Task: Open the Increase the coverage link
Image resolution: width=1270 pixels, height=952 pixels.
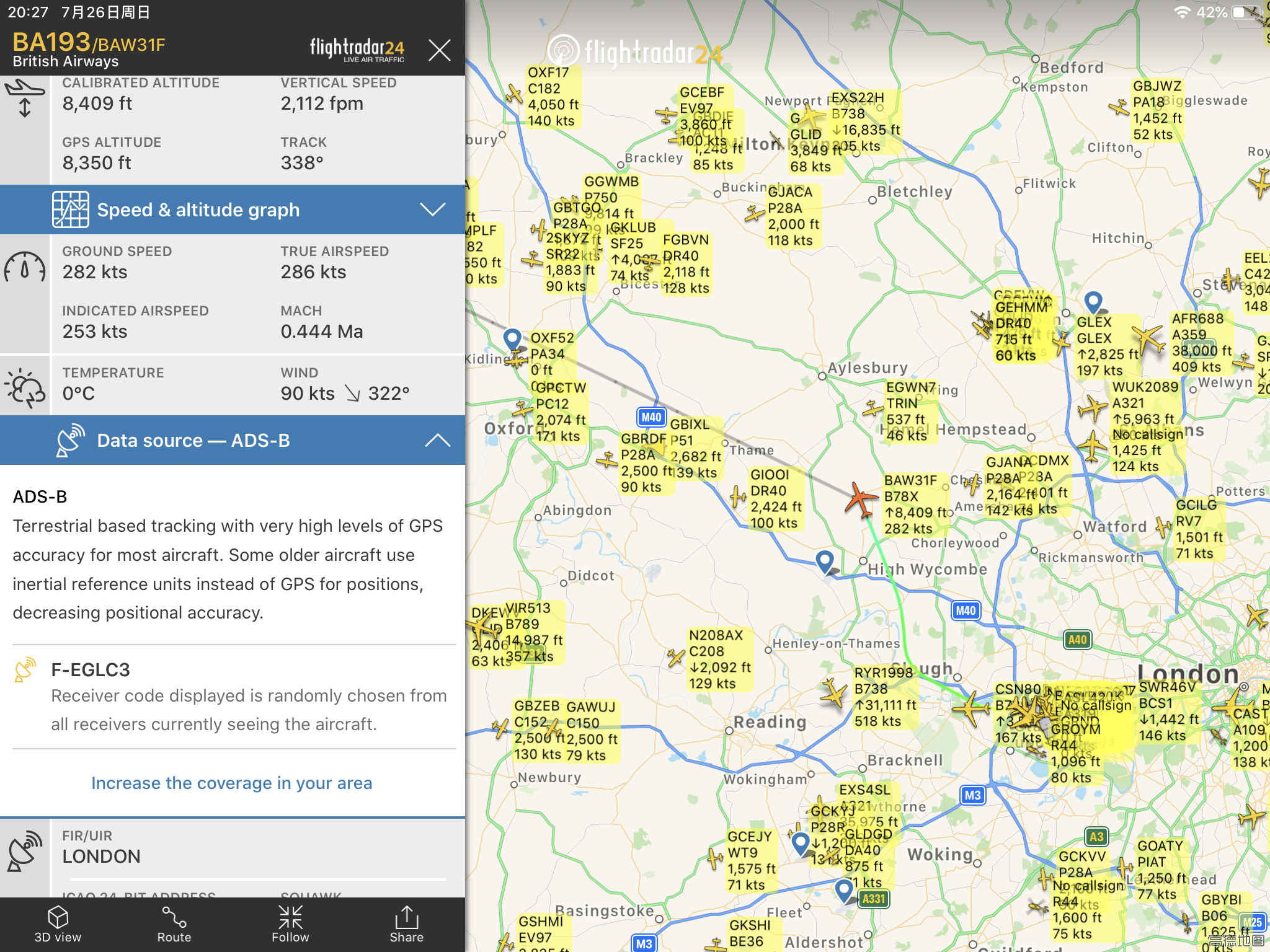Action: [232, 783]
